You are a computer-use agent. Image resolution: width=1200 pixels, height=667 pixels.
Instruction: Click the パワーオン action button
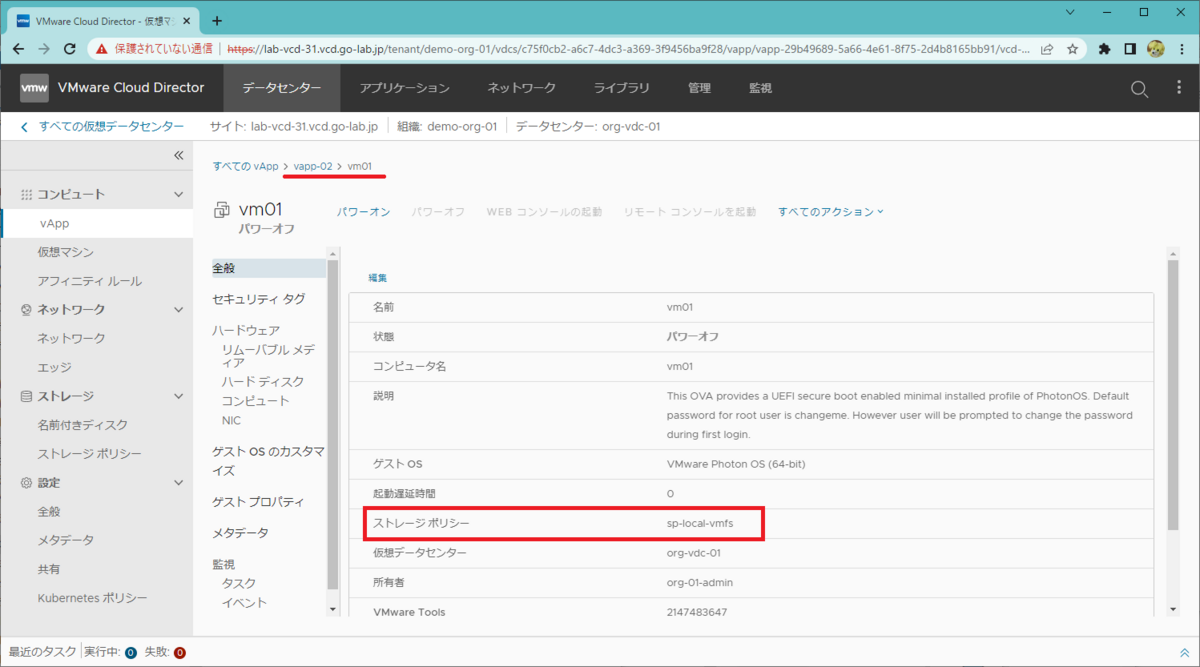(363, 212)
